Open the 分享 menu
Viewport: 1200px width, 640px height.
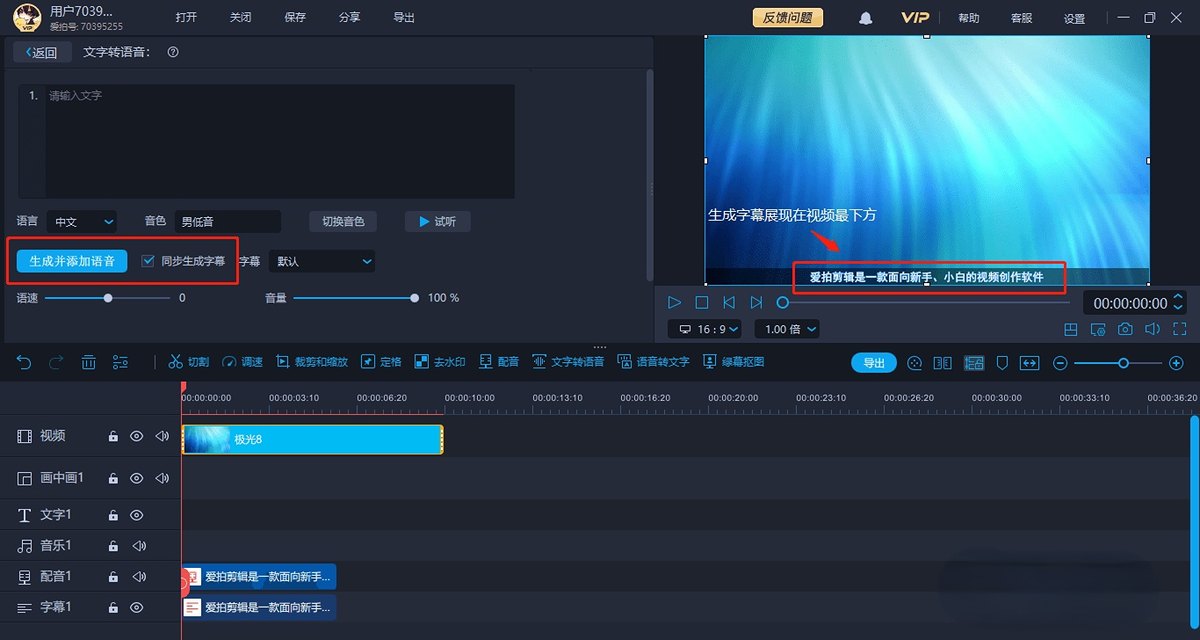(x=348, y=17)
